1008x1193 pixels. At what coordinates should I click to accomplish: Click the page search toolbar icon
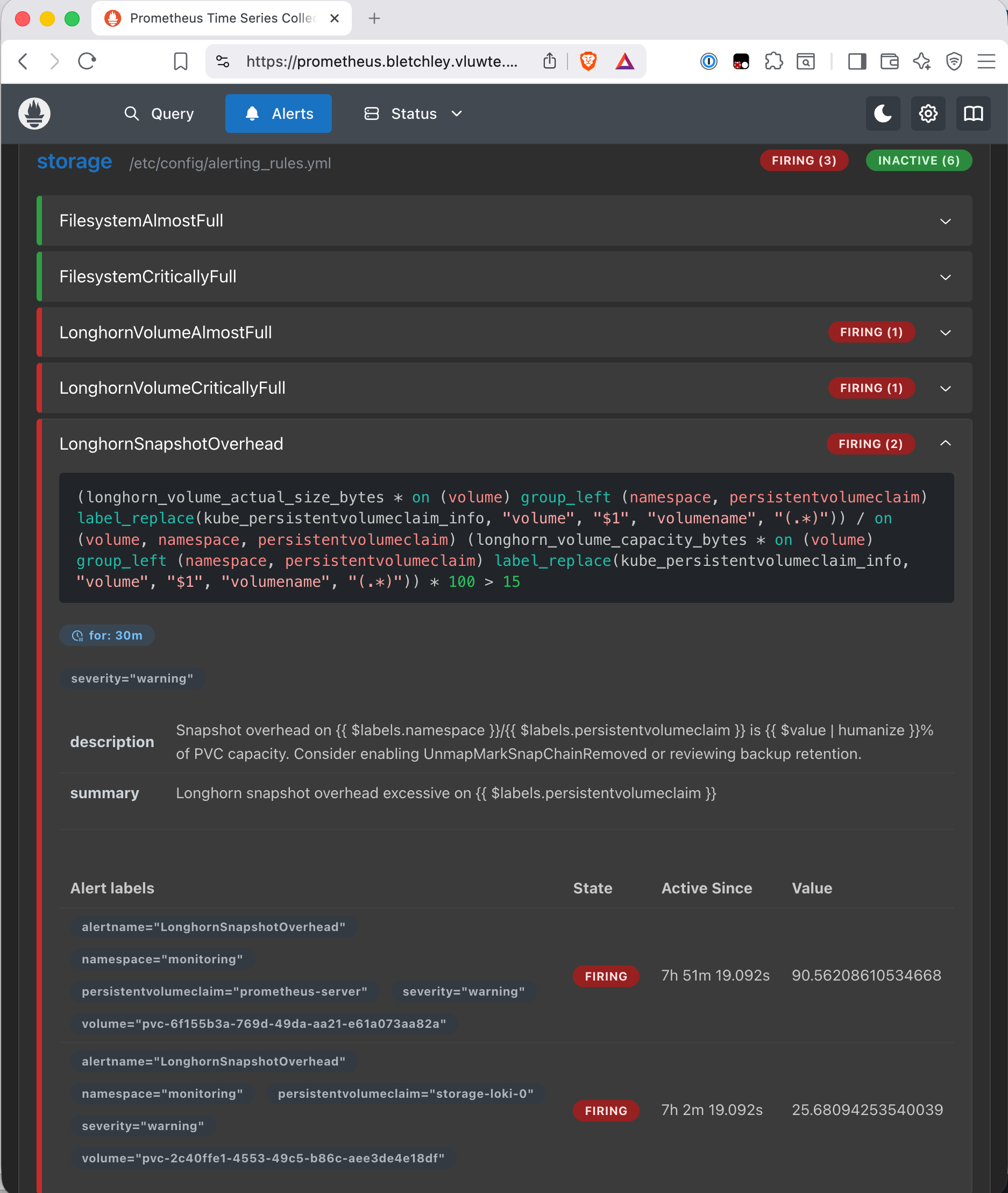[x=806, y=61]
